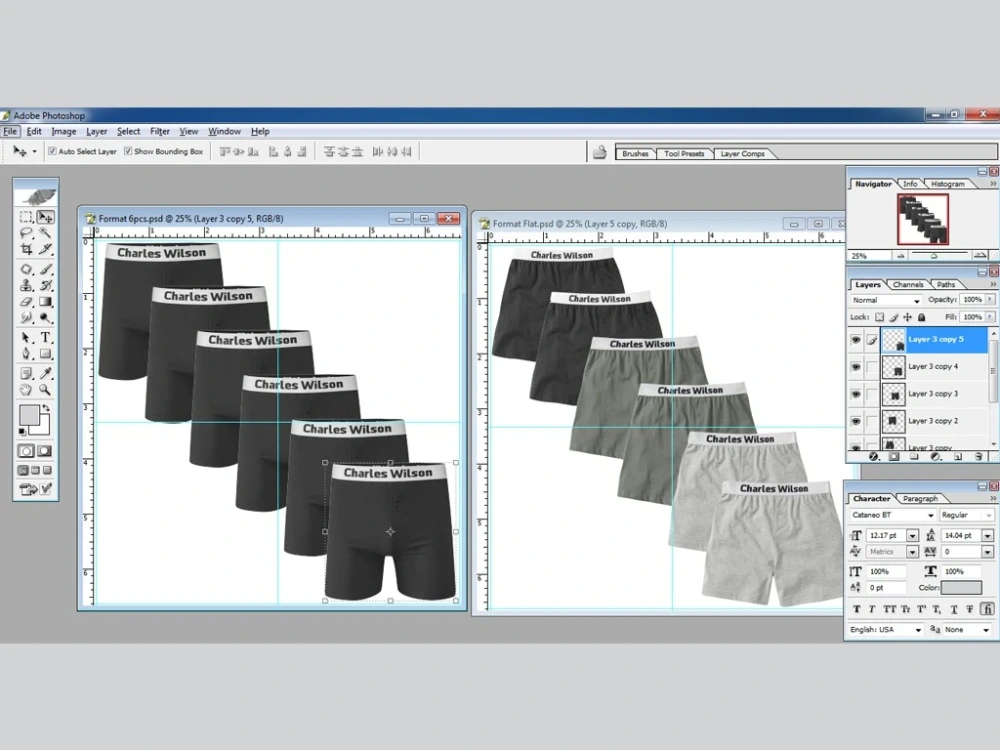1000x750 pixels.
Task: Choose the Blur tool
Action: [26, 317]
